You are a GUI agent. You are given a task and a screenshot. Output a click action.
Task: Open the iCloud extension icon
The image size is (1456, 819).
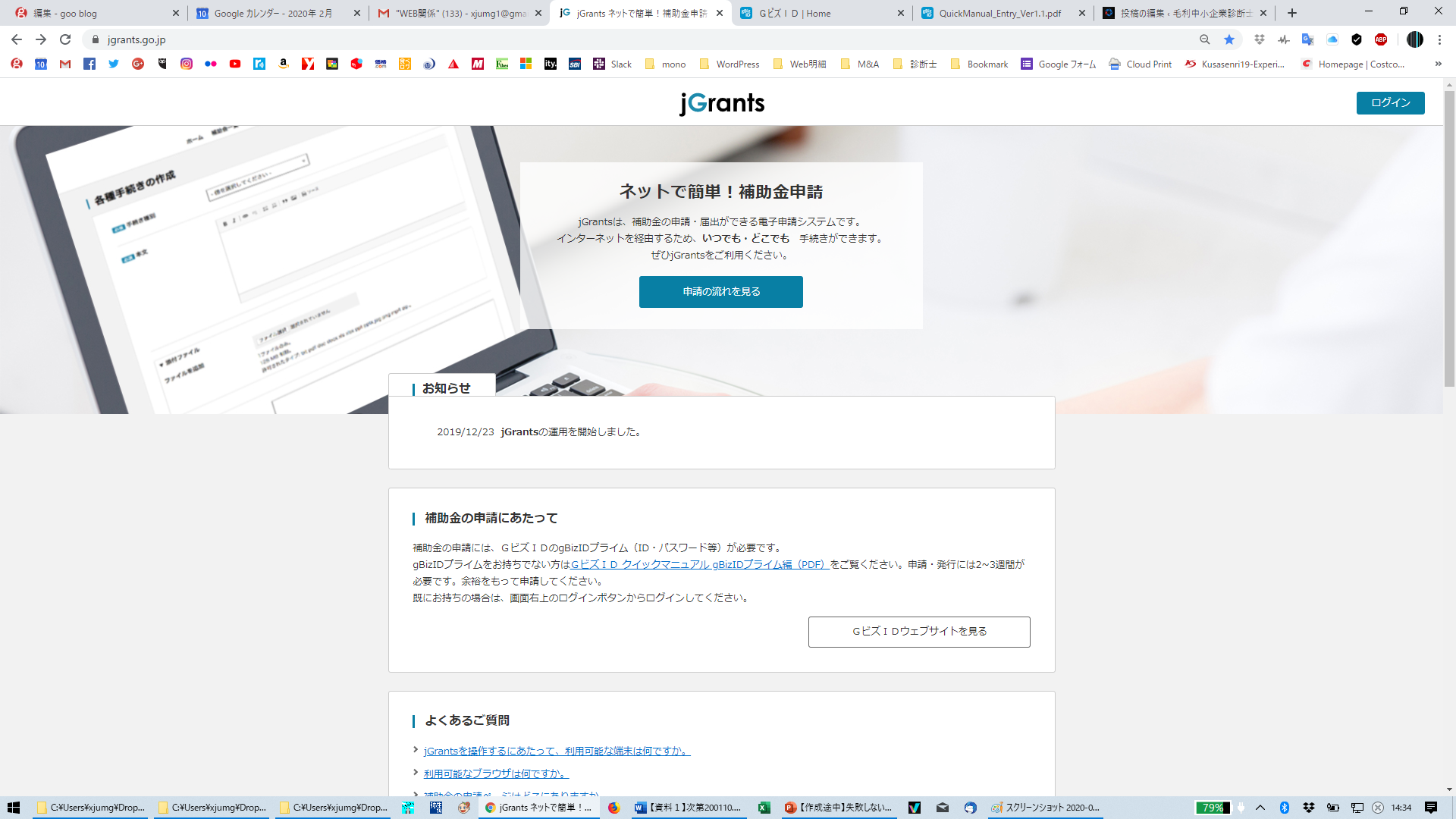tap(1332, 39)
